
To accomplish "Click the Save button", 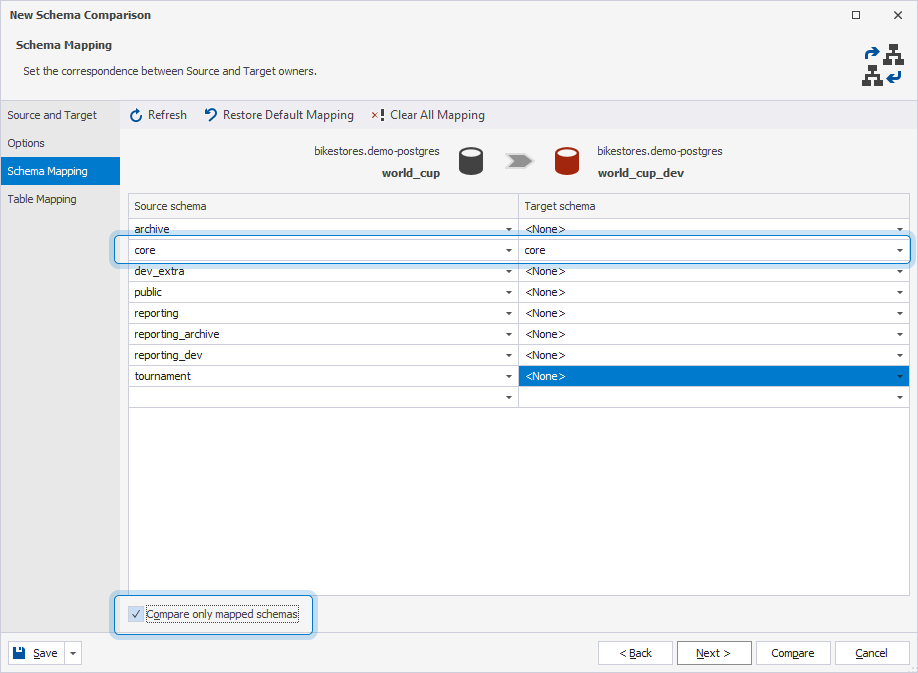I will 36,653.
